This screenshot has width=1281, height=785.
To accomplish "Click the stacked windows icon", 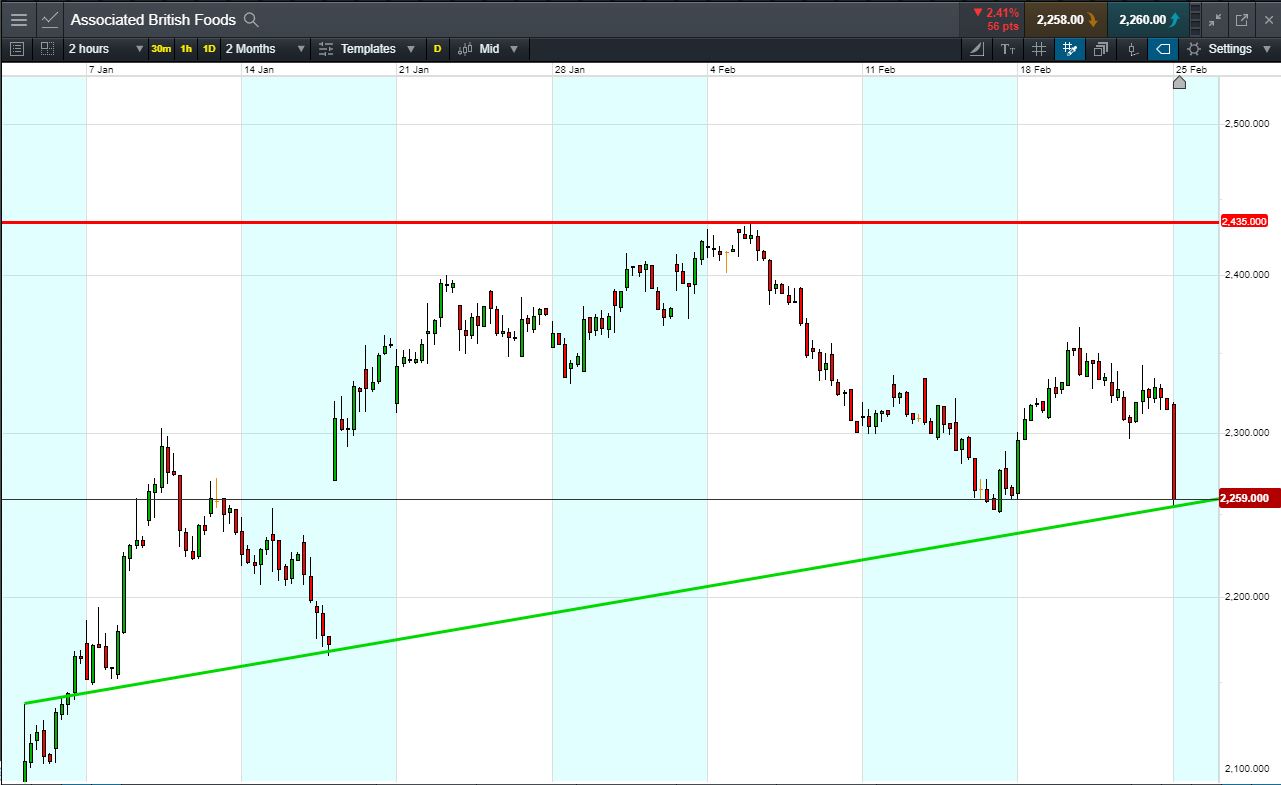I will coord(1101,48).
